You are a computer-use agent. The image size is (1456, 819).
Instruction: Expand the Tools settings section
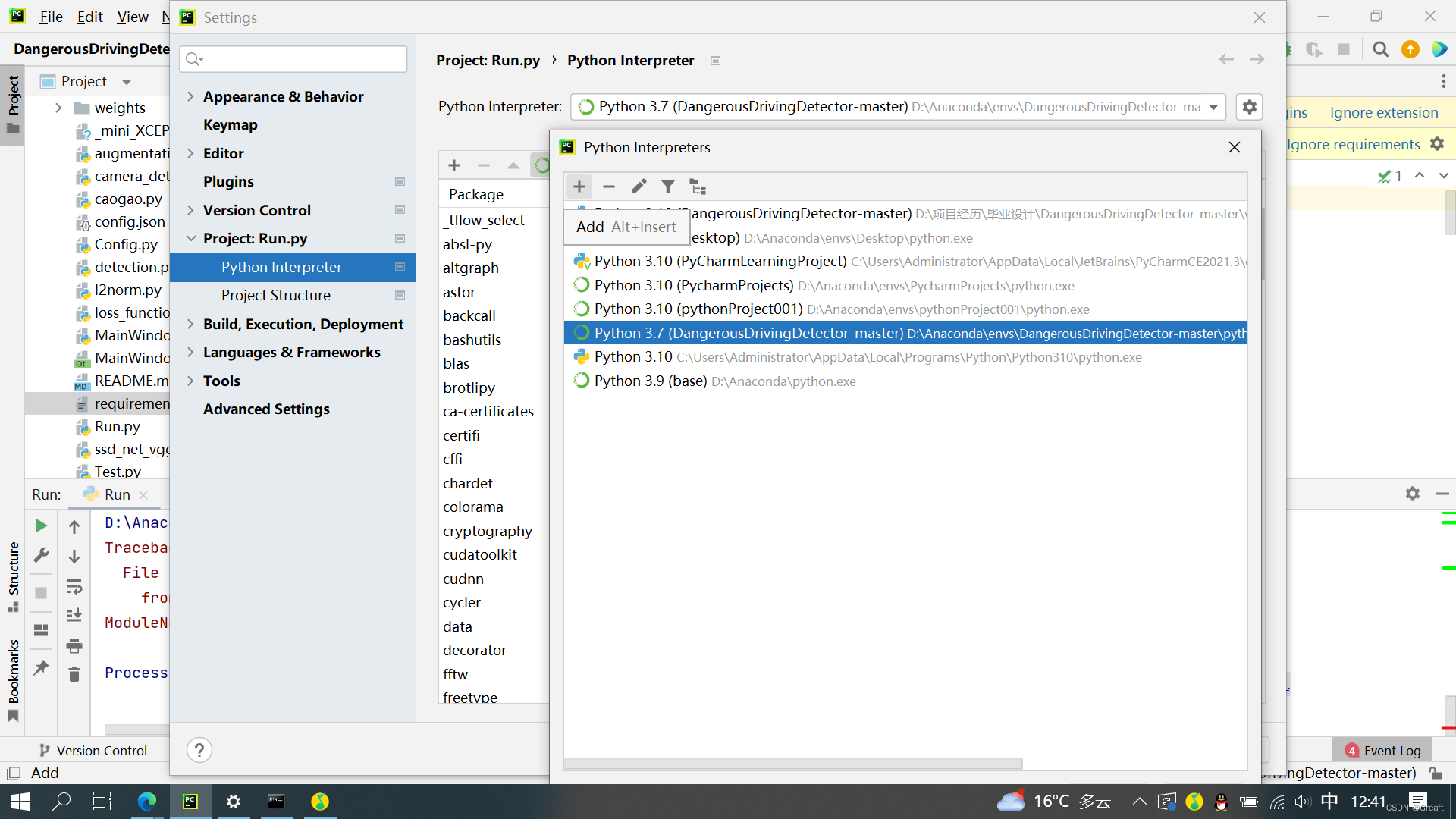point(190,381)
